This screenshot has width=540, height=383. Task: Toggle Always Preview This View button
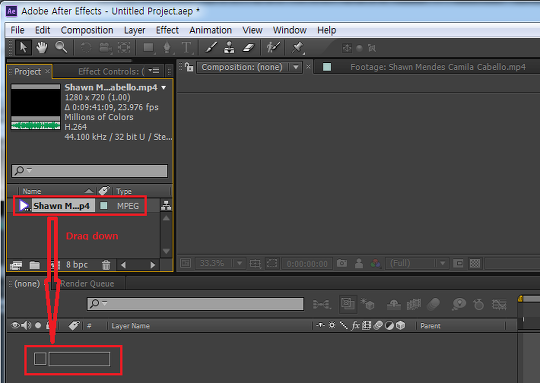click(x=186, y=263)
